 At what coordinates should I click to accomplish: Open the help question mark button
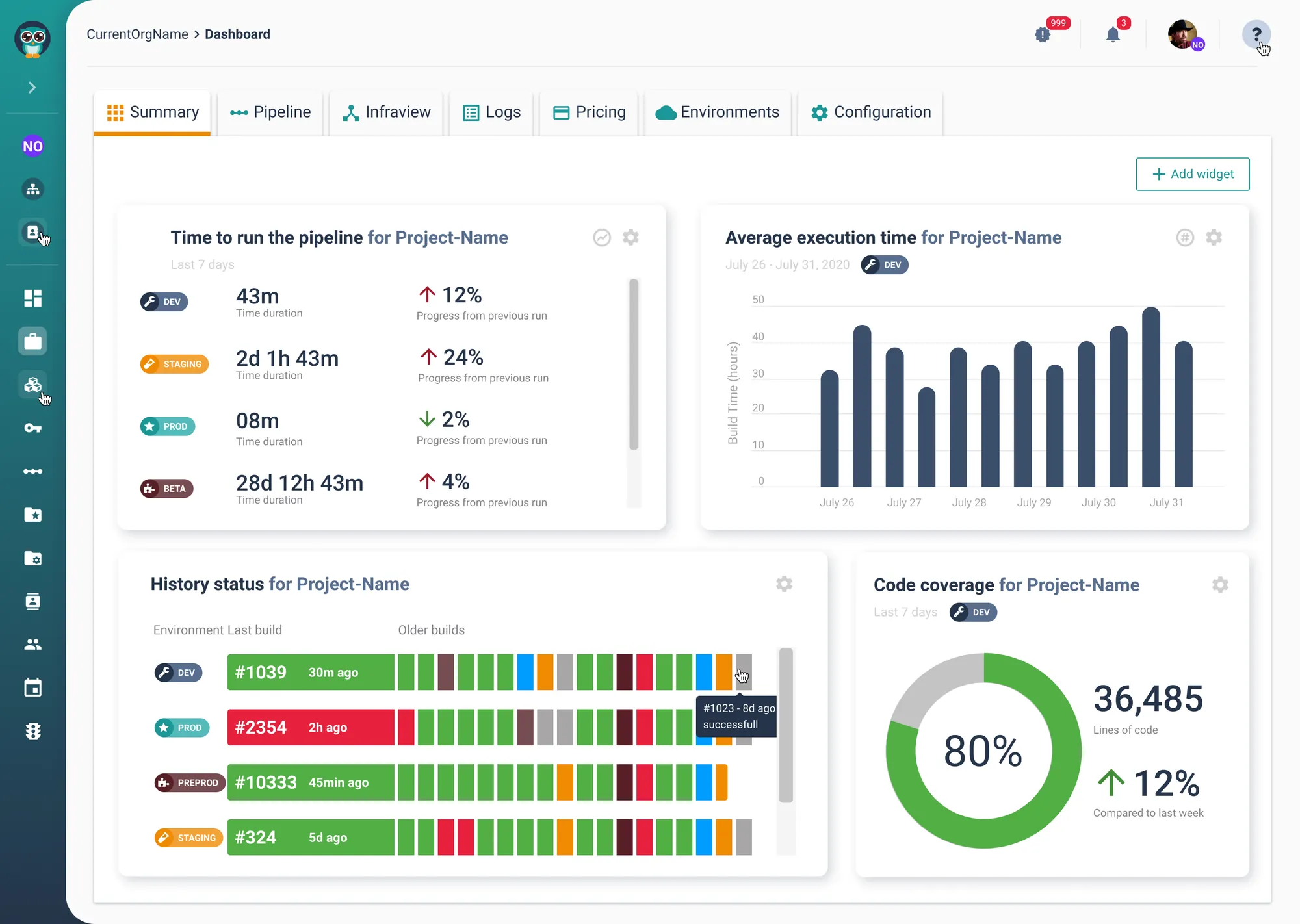pos(1256,34)
